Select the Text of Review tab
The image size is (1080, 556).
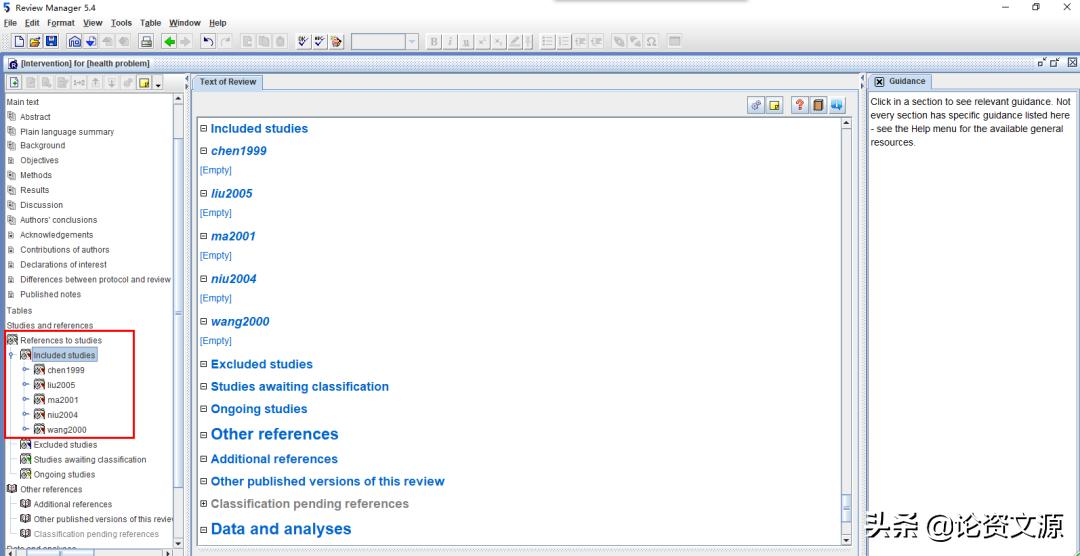[x=228, y=81]
